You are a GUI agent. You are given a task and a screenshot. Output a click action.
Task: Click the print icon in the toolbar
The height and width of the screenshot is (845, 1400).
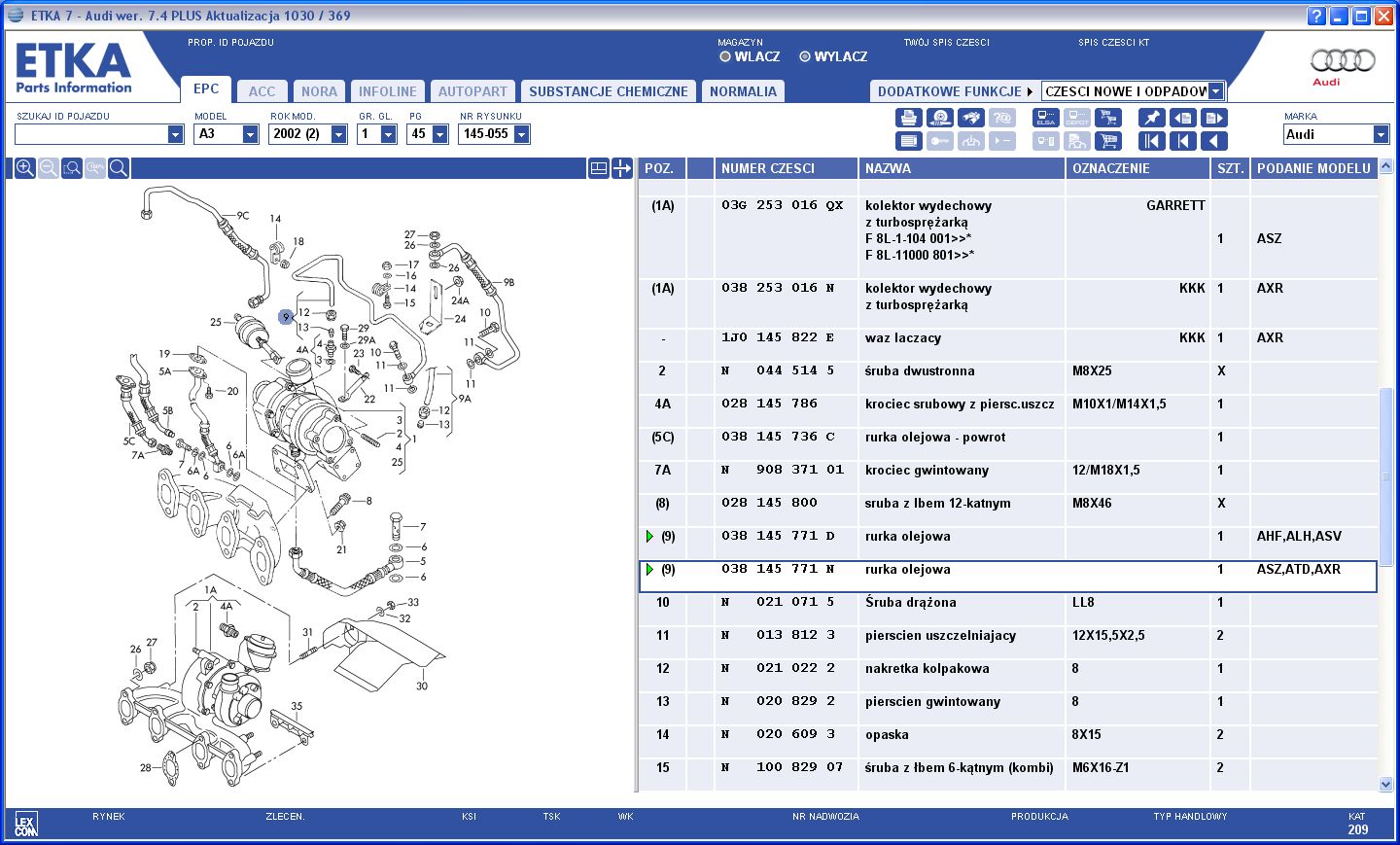click(908, 118)
